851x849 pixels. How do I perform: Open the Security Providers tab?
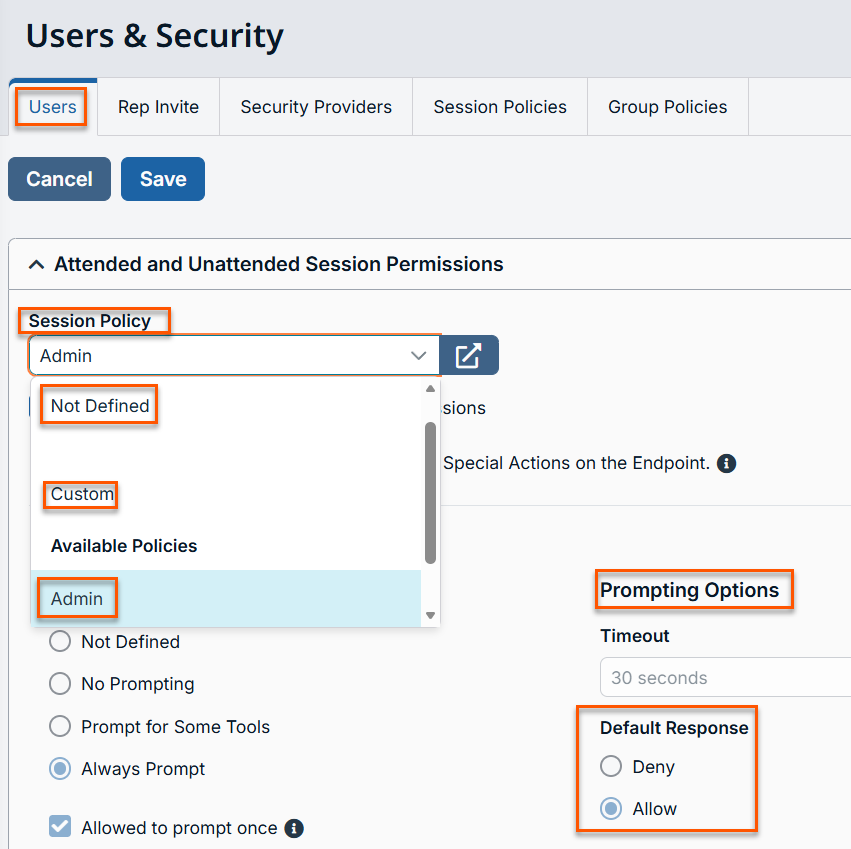click(316, 107)
